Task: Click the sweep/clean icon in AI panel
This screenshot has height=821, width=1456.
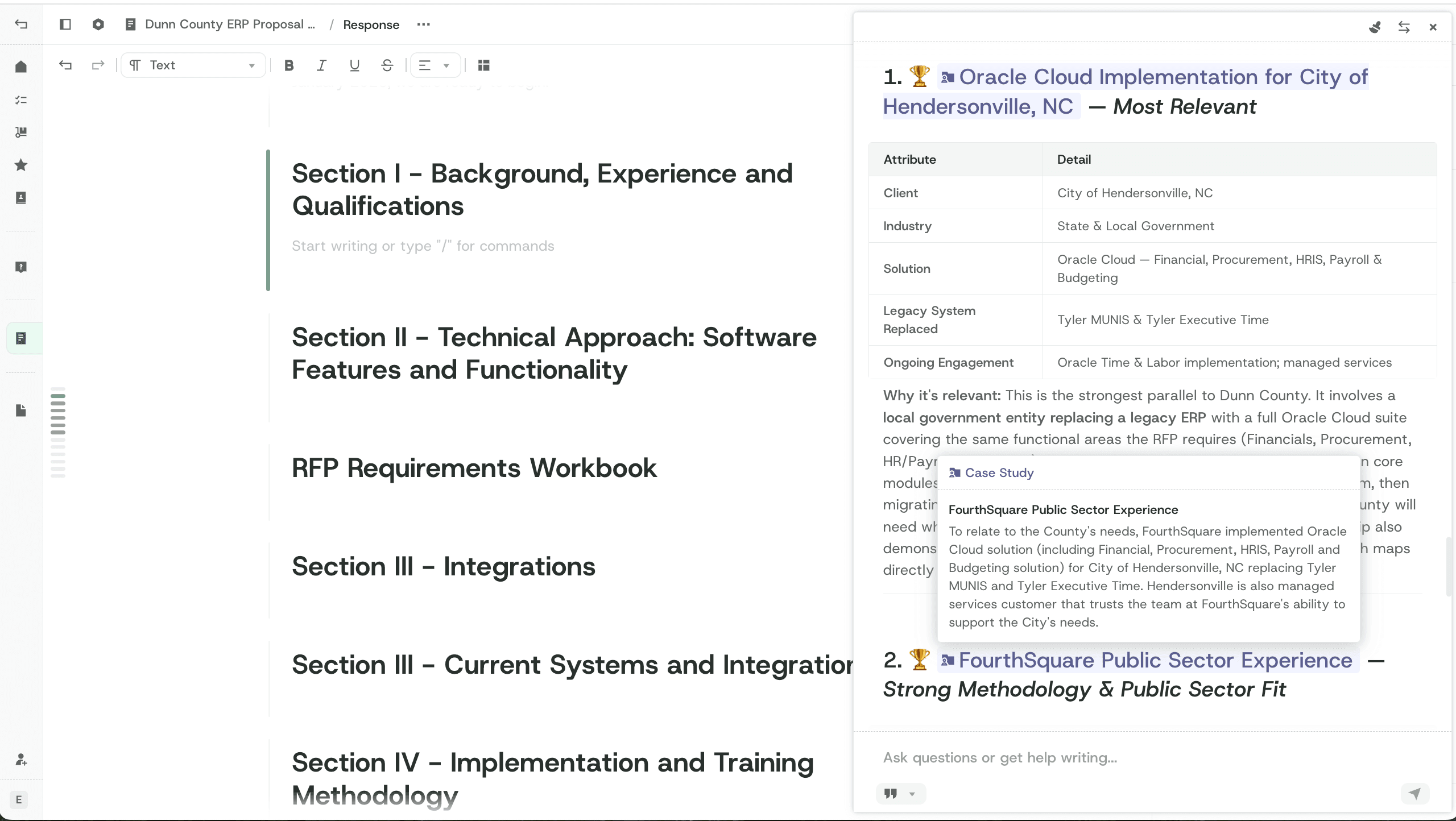Action: [x=1375, y=27]
